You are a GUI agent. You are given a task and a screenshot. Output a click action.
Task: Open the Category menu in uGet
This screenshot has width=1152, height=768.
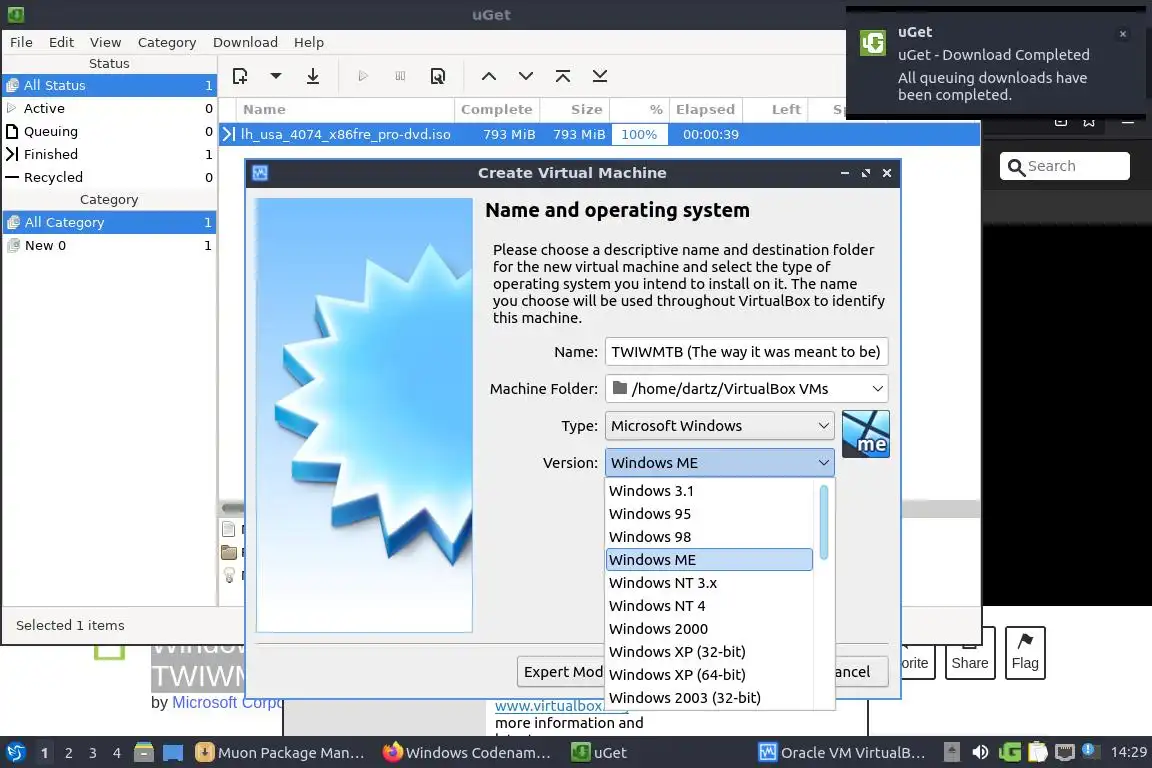(x=167, y=42)
